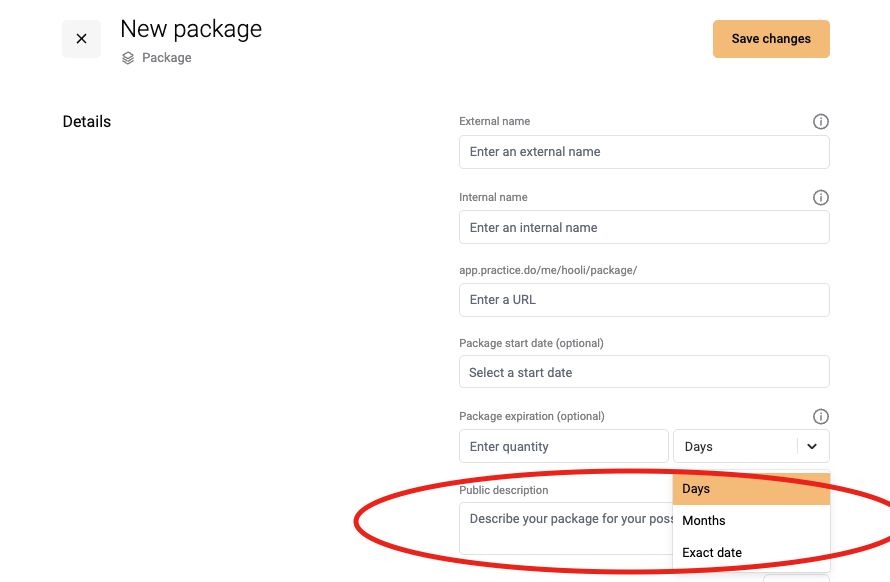Focus the External name text field
The height and width of the screenshot is (582, 890).
point(644,152)
